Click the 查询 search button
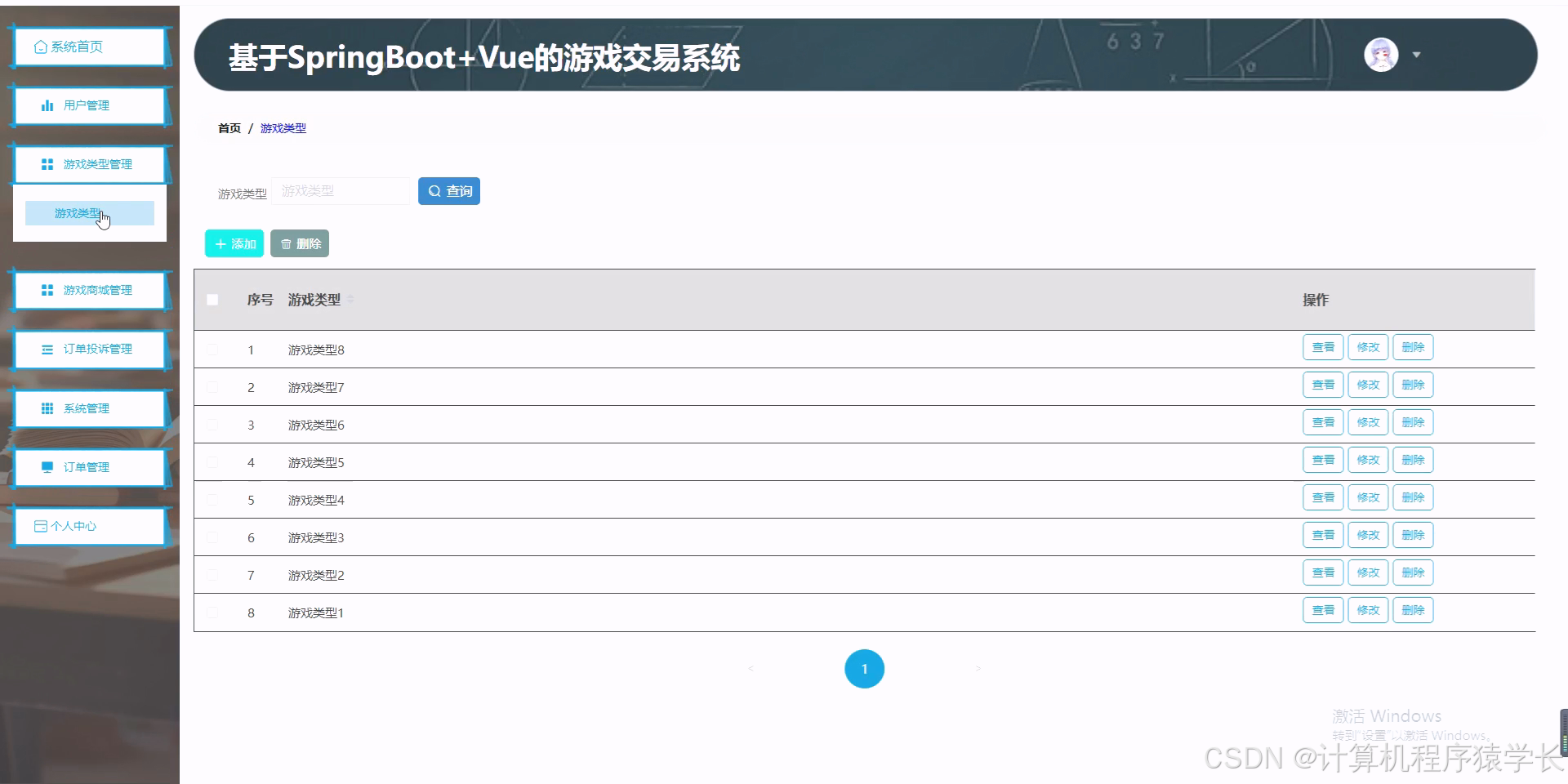The height and width of the screenshot is (784, 1568). pos(449,191)
